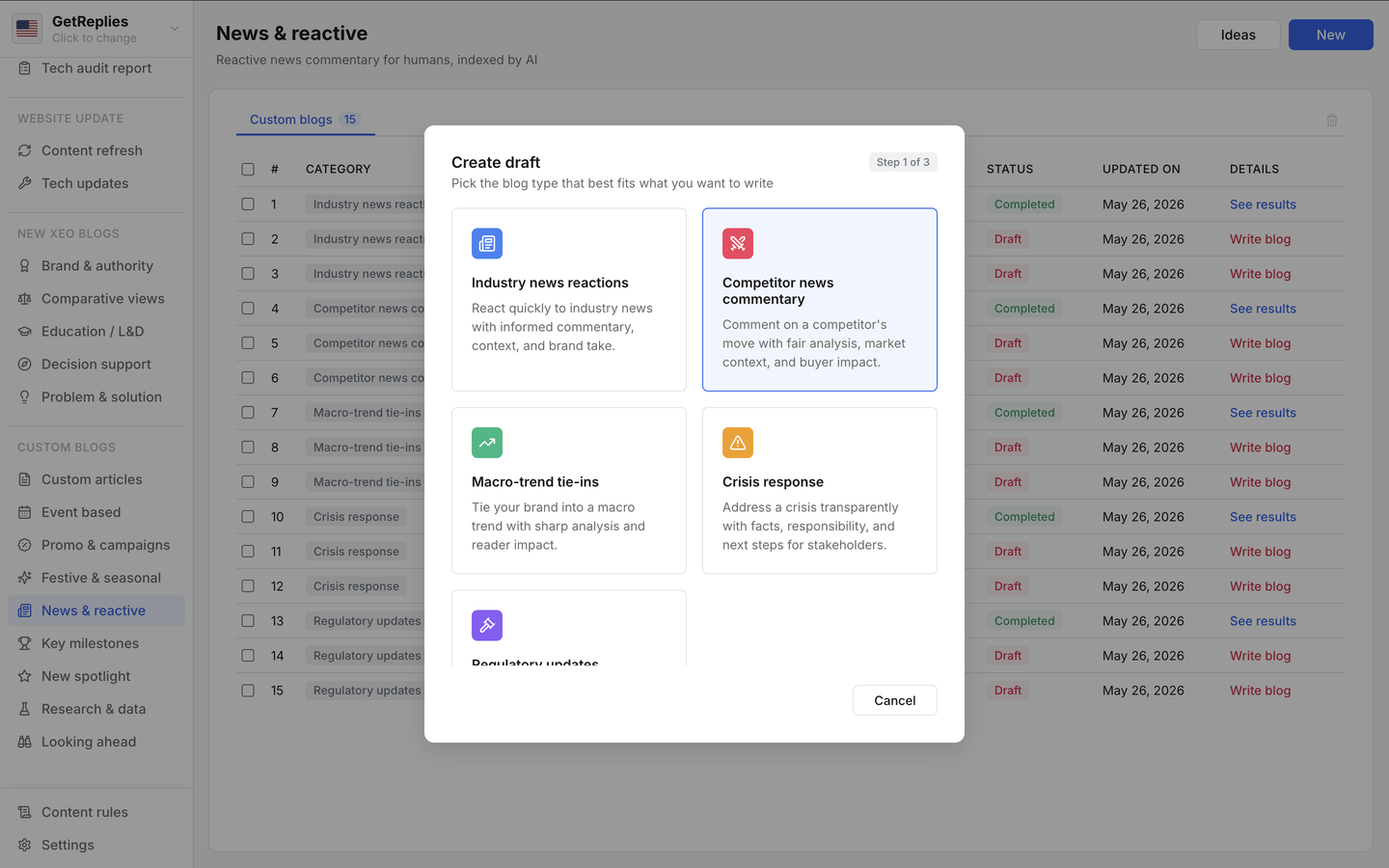Open Comparative views in sidebar
Image resolution: width=1389 pixels, height=868 pixels.
(x=96, y=299)
